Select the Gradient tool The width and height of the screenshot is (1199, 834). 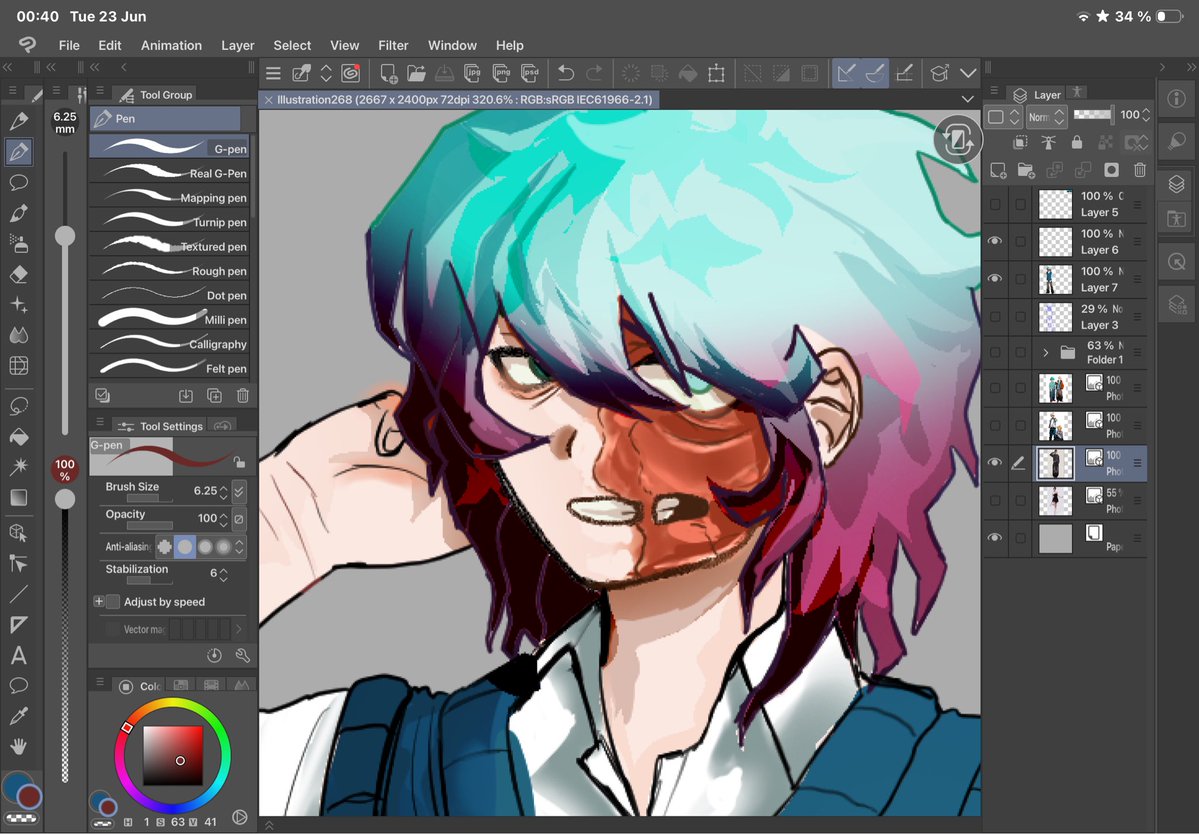pos(19,498)
